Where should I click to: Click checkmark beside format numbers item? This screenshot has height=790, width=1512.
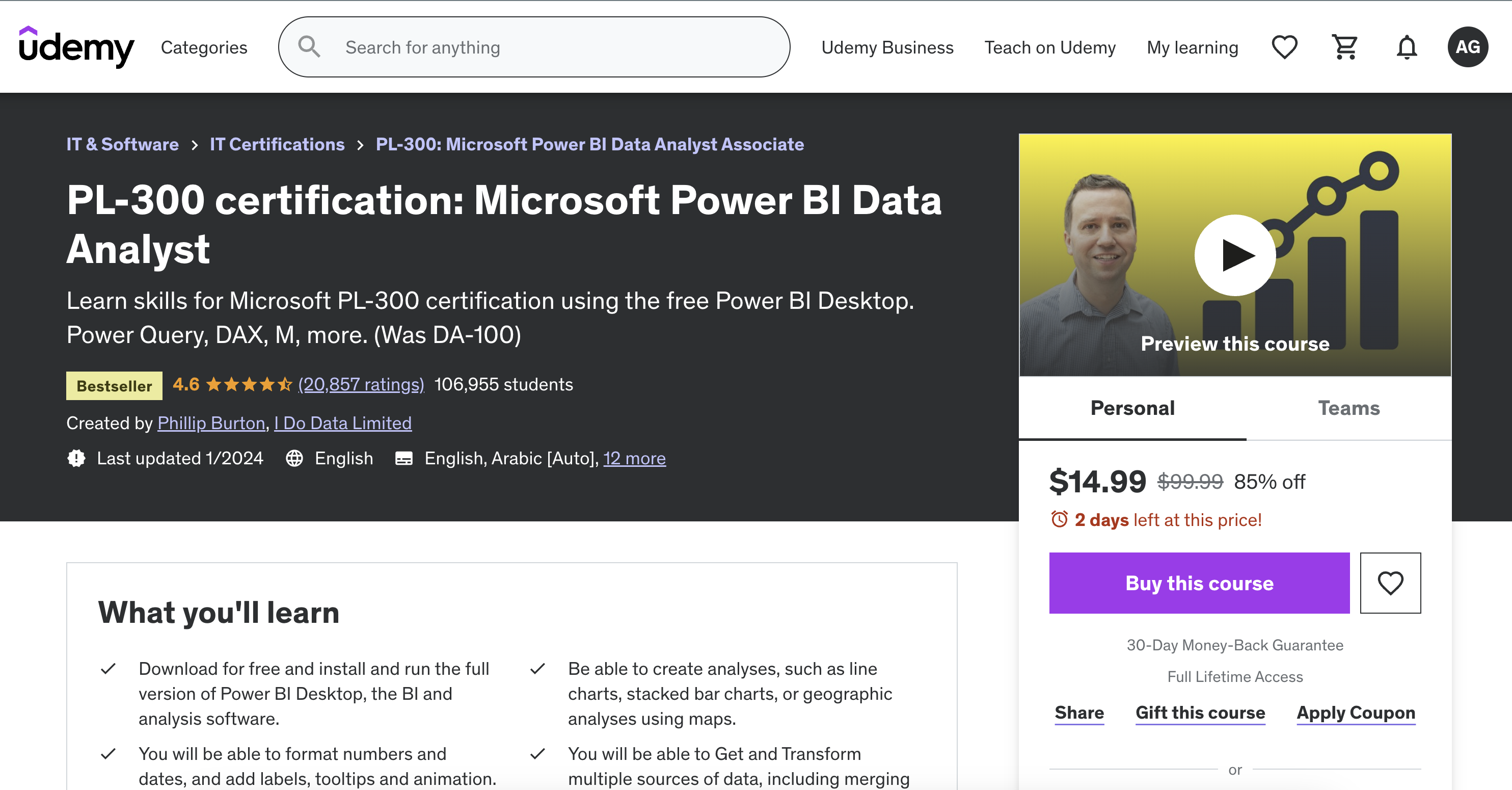pyautogui.click(x=108, y=754)
